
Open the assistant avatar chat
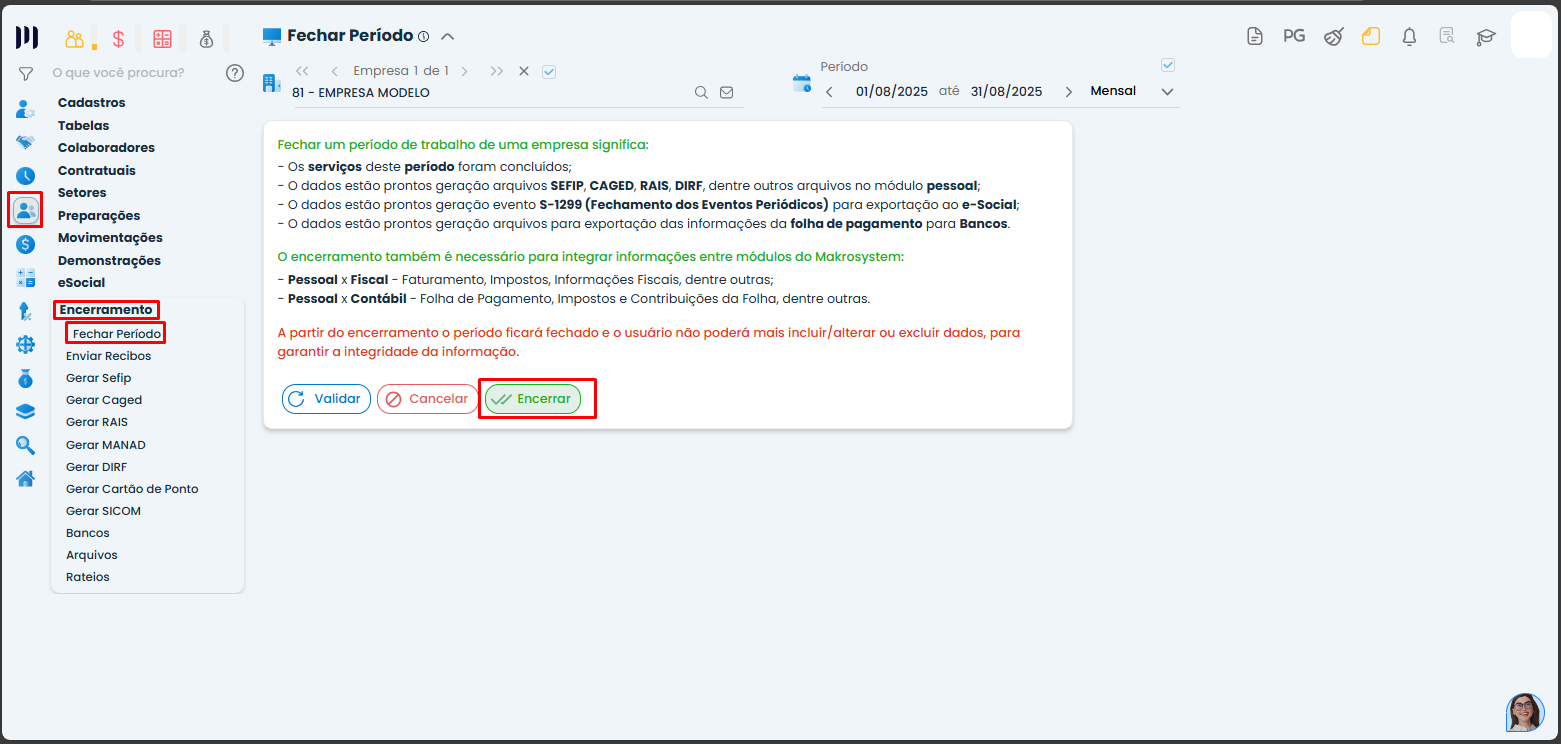point(1525,712)
